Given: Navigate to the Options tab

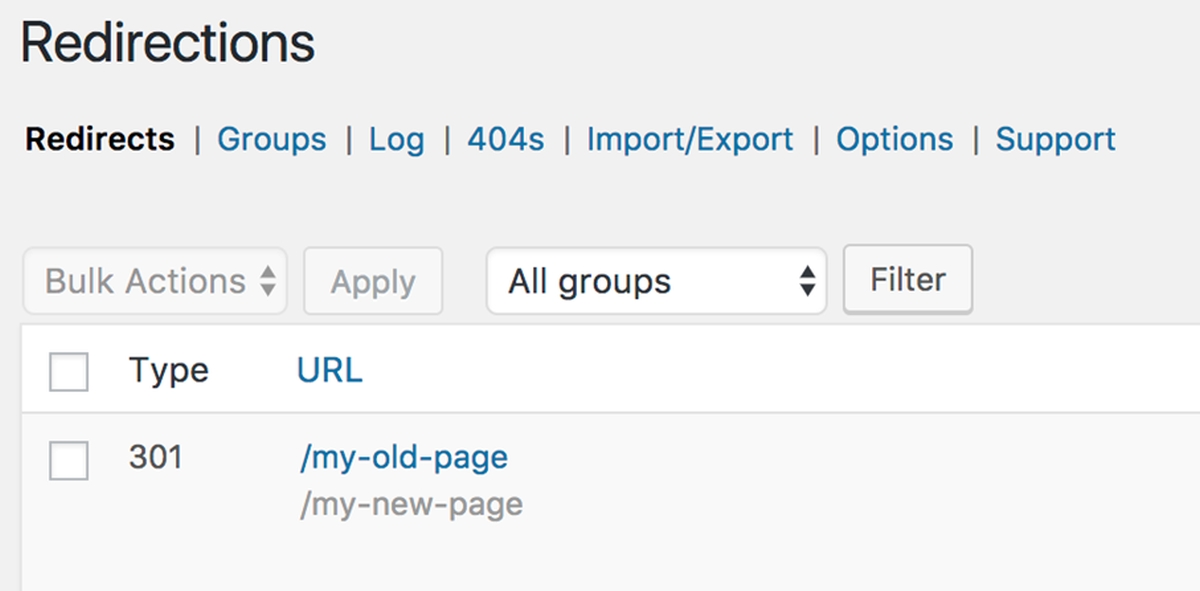Looking at the screenshot, I should [894, 139].
